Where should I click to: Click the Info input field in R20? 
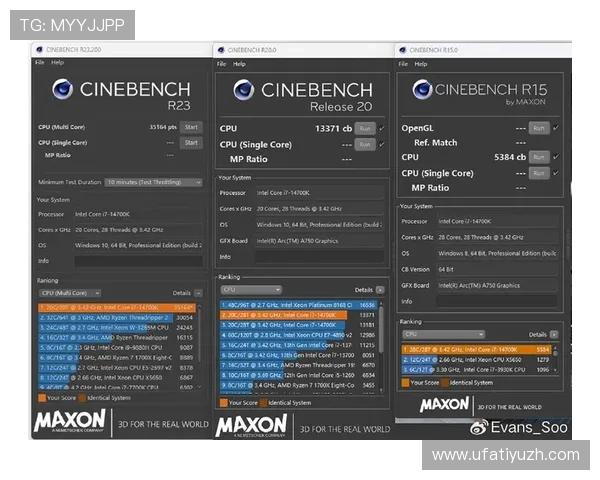point(320,257)
